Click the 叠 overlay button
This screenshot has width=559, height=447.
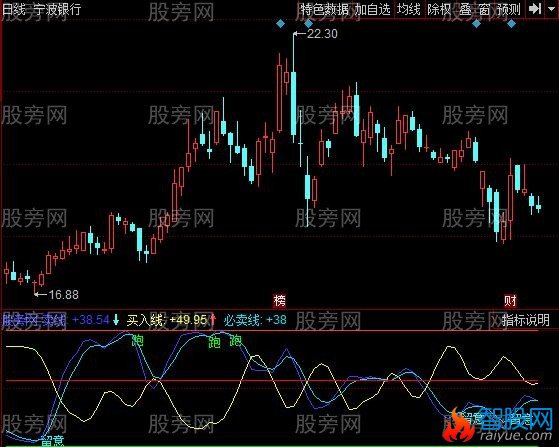[x=465, y=9]
